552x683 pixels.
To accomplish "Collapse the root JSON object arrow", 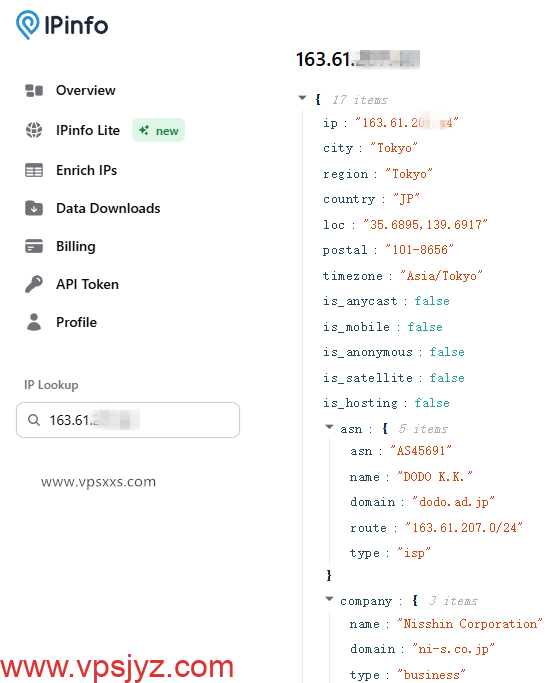I will (302, 98).
